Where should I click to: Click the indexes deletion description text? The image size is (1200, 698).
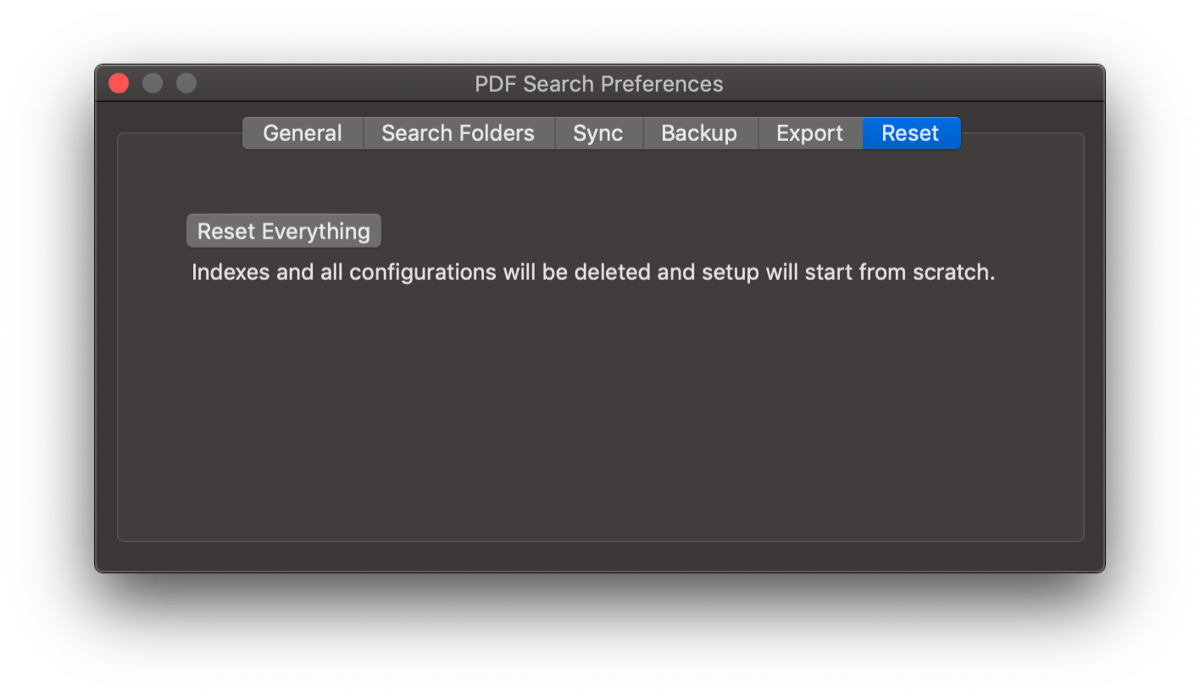click(x=593, y=272)
